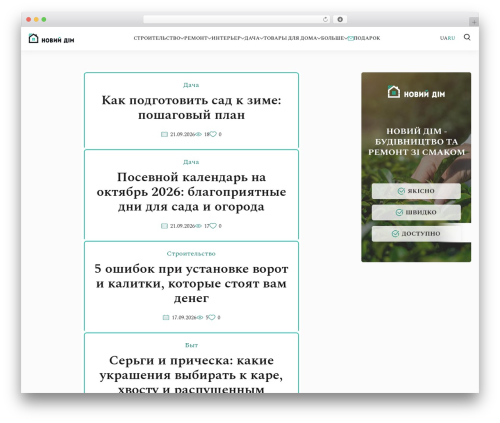Expand the ТОВАРЫ ДЛЯ ДОМА menu chevron
This screenshot has height=423, width=500.
pyautogui.click(x=319, y=38)
